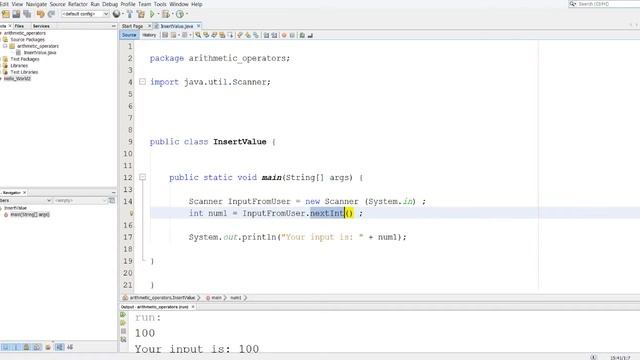Image resolution: width=640 pixels, height=360 pixels.
Task: Click the Undo toolbar icon
Action: pyautogui.click(x=40, y=14)
